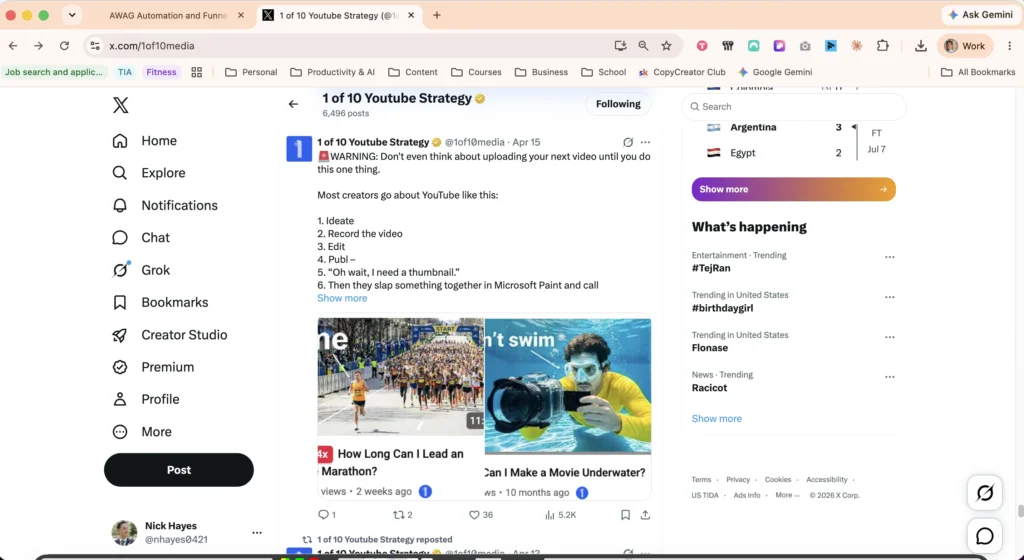Open floating chat messages button
This screenshot has height=560, width=1024.
pos(985,536)
